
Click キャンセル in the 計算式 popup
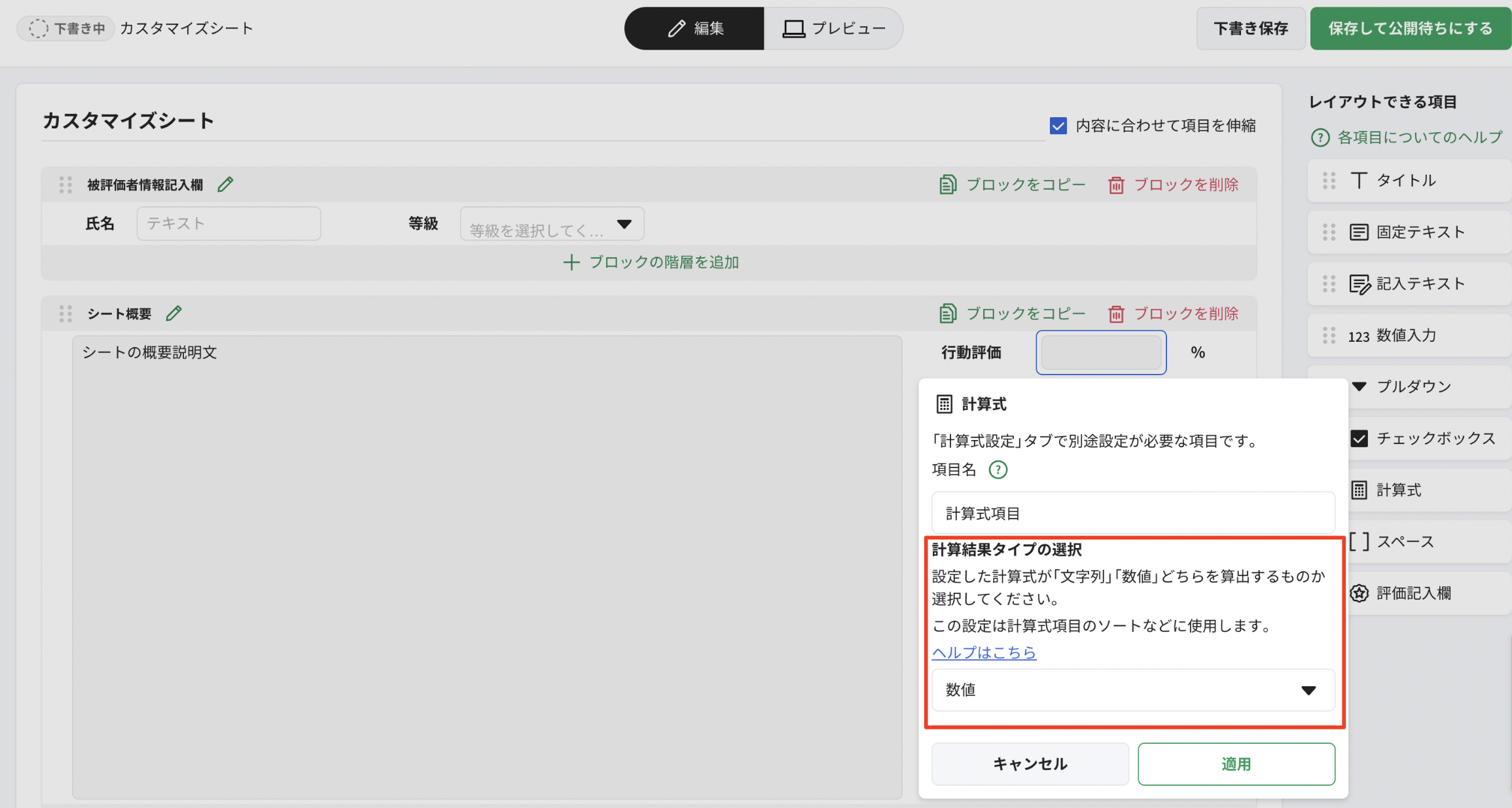pyautogui.click(x=1030, y=764)
